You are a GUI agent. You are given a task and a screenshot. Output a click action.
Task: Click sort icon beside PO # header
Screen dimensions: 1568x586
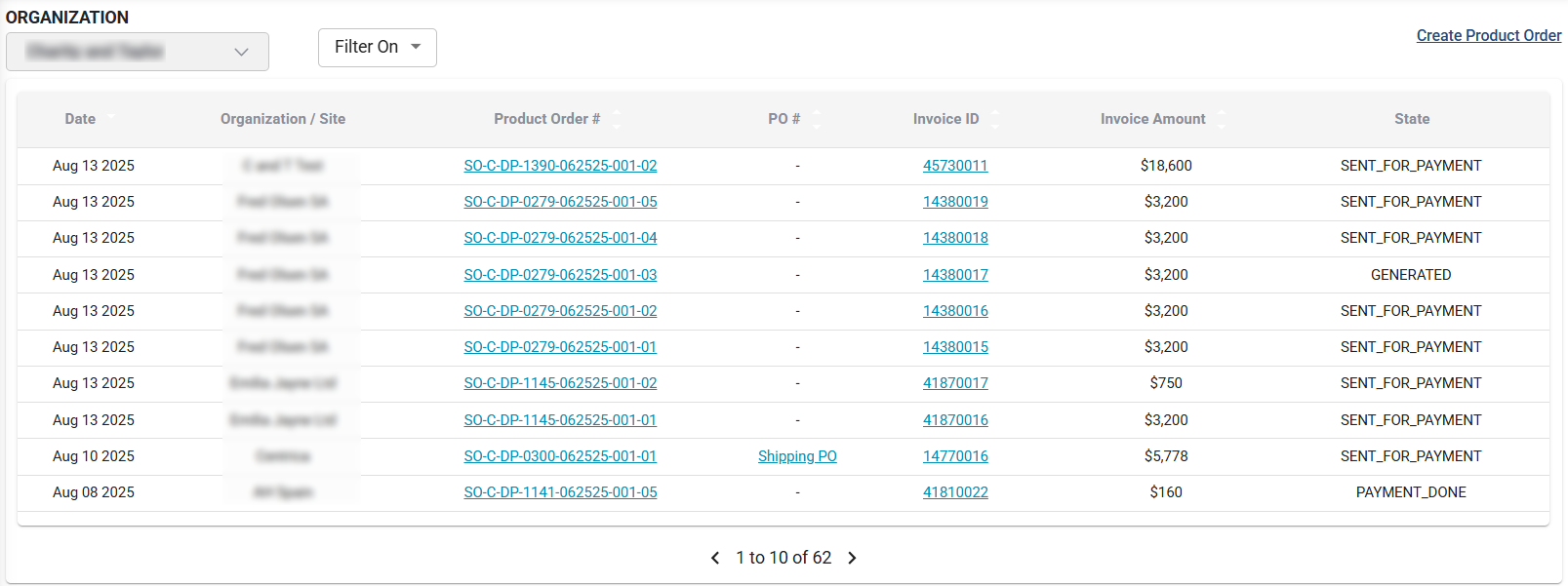coord(816,119)
